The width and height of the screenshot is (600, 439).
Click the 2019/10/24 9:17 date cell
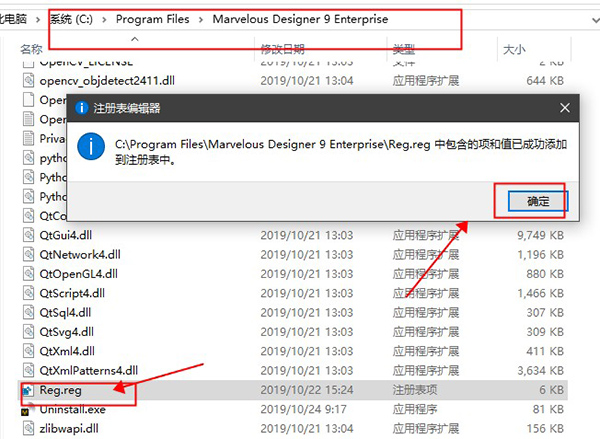[x=303, y=410]
